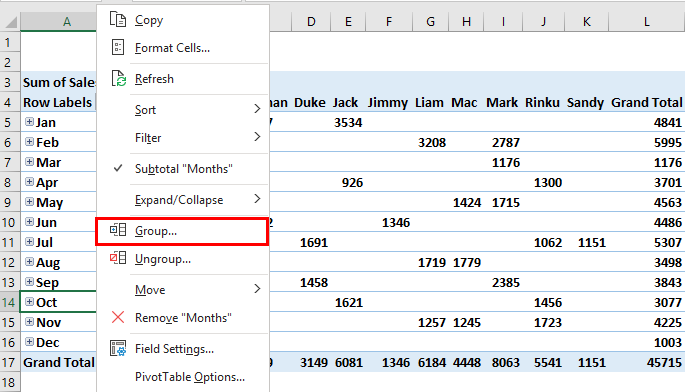Open the Expand/Collapse submenu
Screen dimensions: 685x392
183,200
